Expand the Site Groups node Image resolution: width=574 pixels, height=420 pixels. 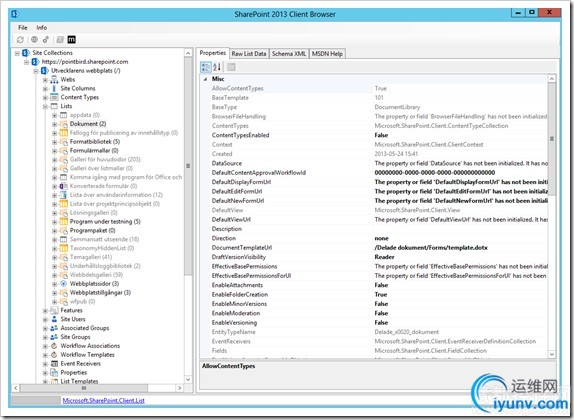[45, 337]
